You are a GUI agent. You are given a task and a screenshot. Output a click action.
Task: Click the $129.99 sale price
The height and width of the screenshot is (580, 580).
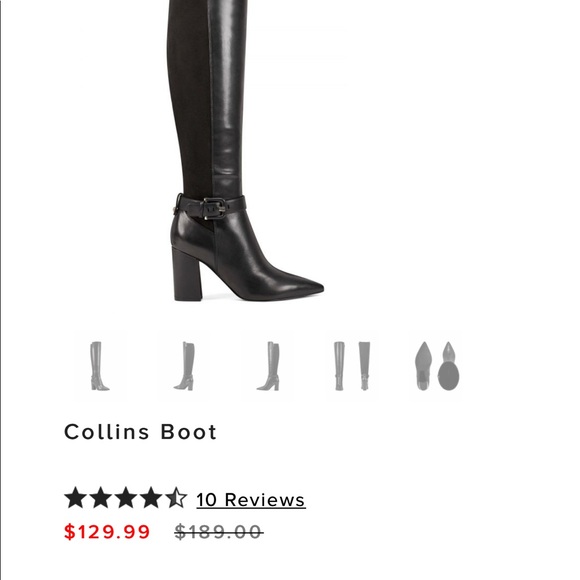107,532
